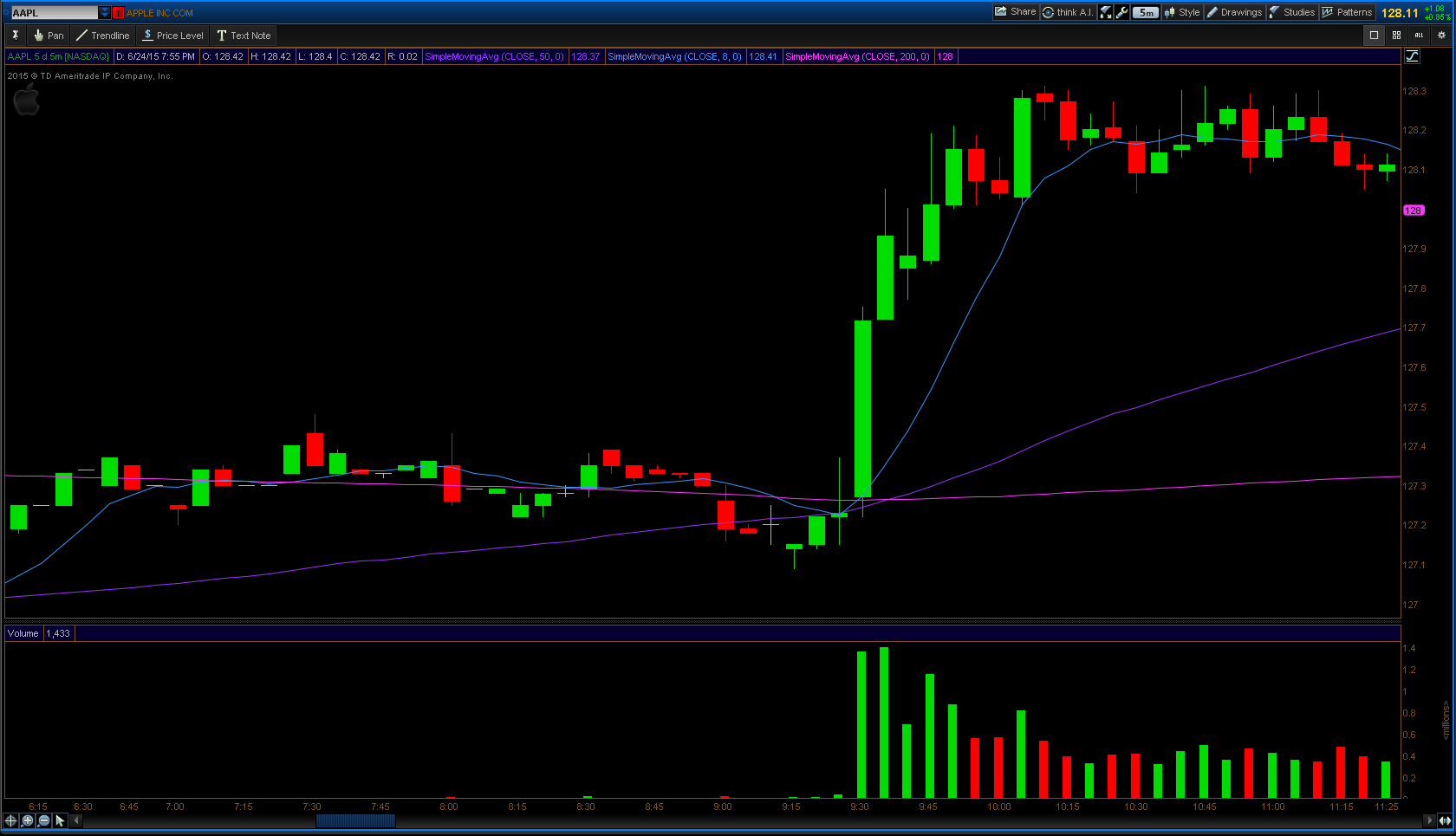
Task: Toggle the price axis scale icon
Action: pos(1412,56)
